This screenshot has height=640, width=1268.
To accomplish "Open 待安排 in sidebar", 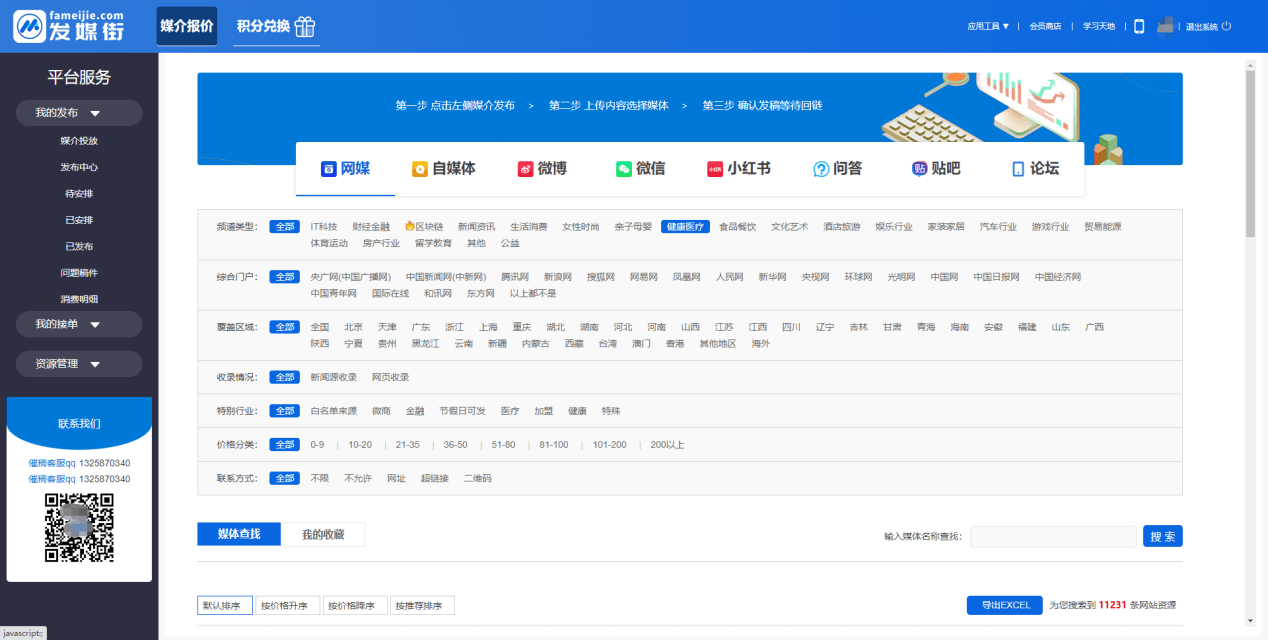I will [x=79, y=193].
